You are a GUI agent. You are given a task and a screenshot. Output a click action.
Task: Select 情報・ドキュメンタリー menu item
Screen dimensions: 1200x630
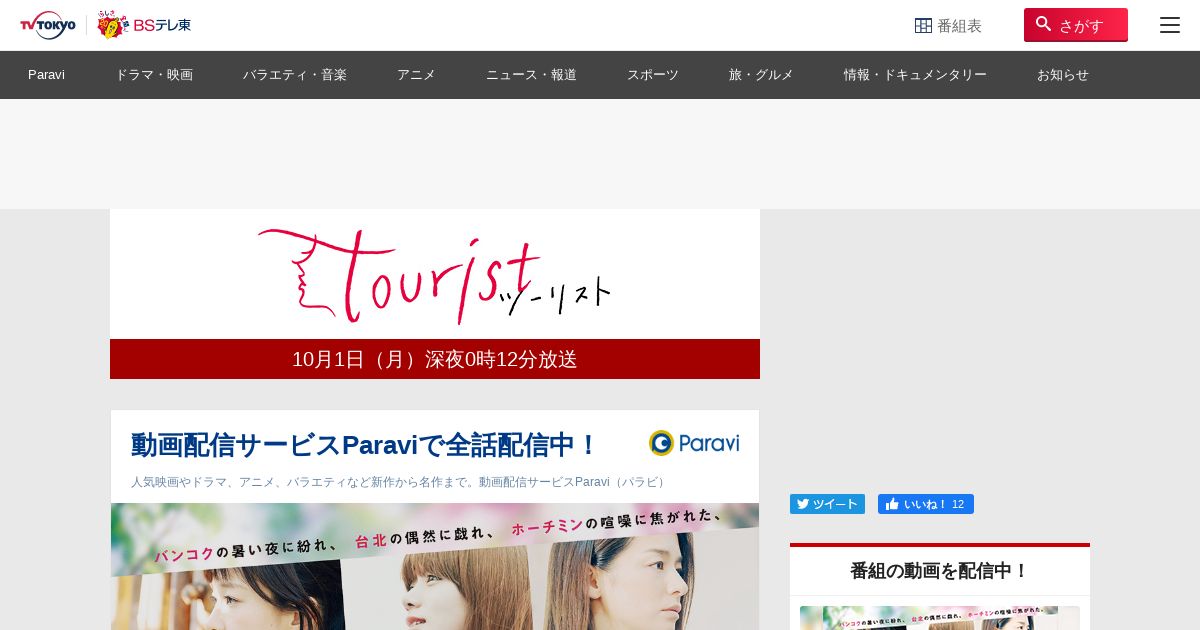pyautogui.click(x=915, y=75)
